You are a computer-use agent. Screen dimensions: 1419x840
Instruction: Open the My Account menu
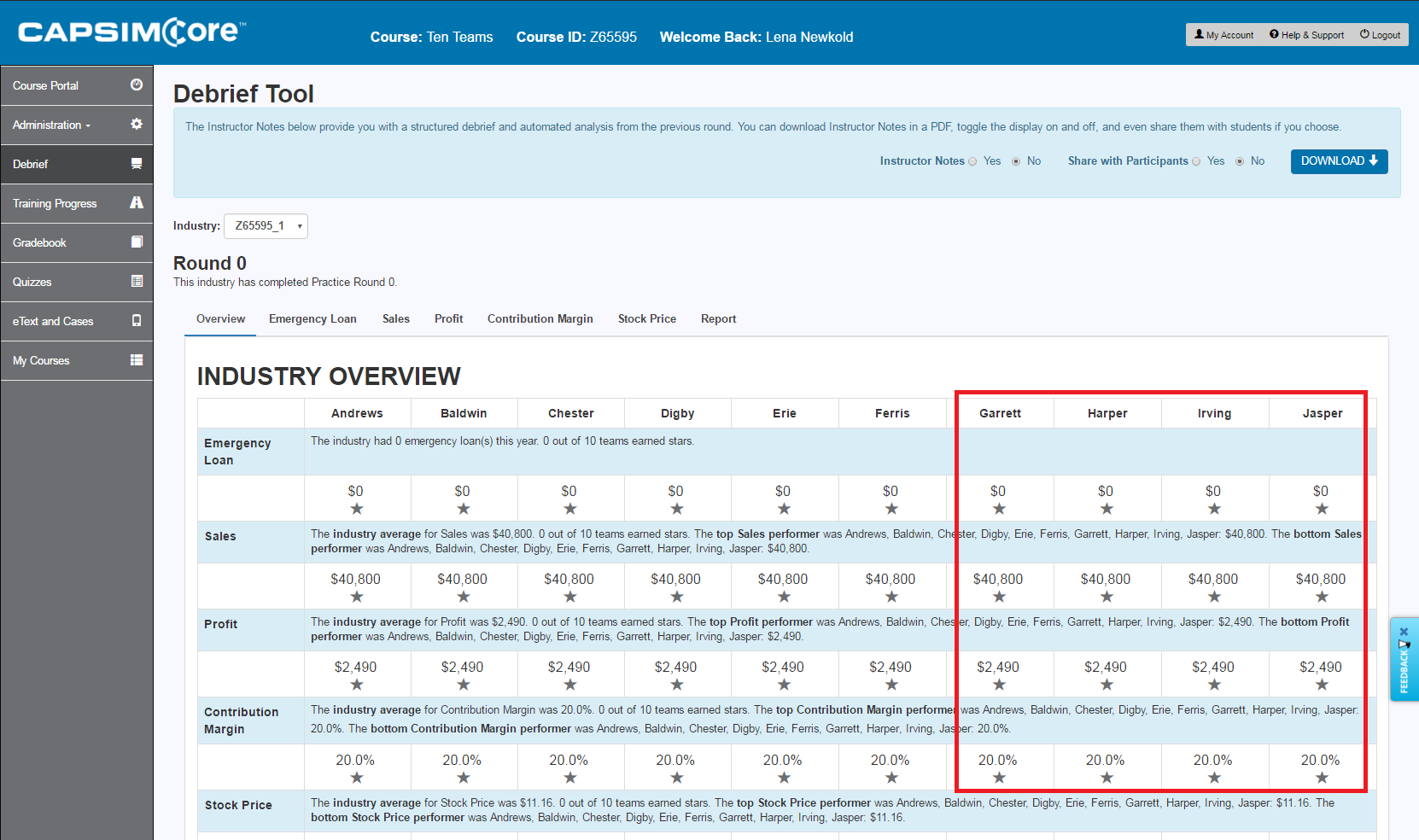click(x=1223, y=35)
